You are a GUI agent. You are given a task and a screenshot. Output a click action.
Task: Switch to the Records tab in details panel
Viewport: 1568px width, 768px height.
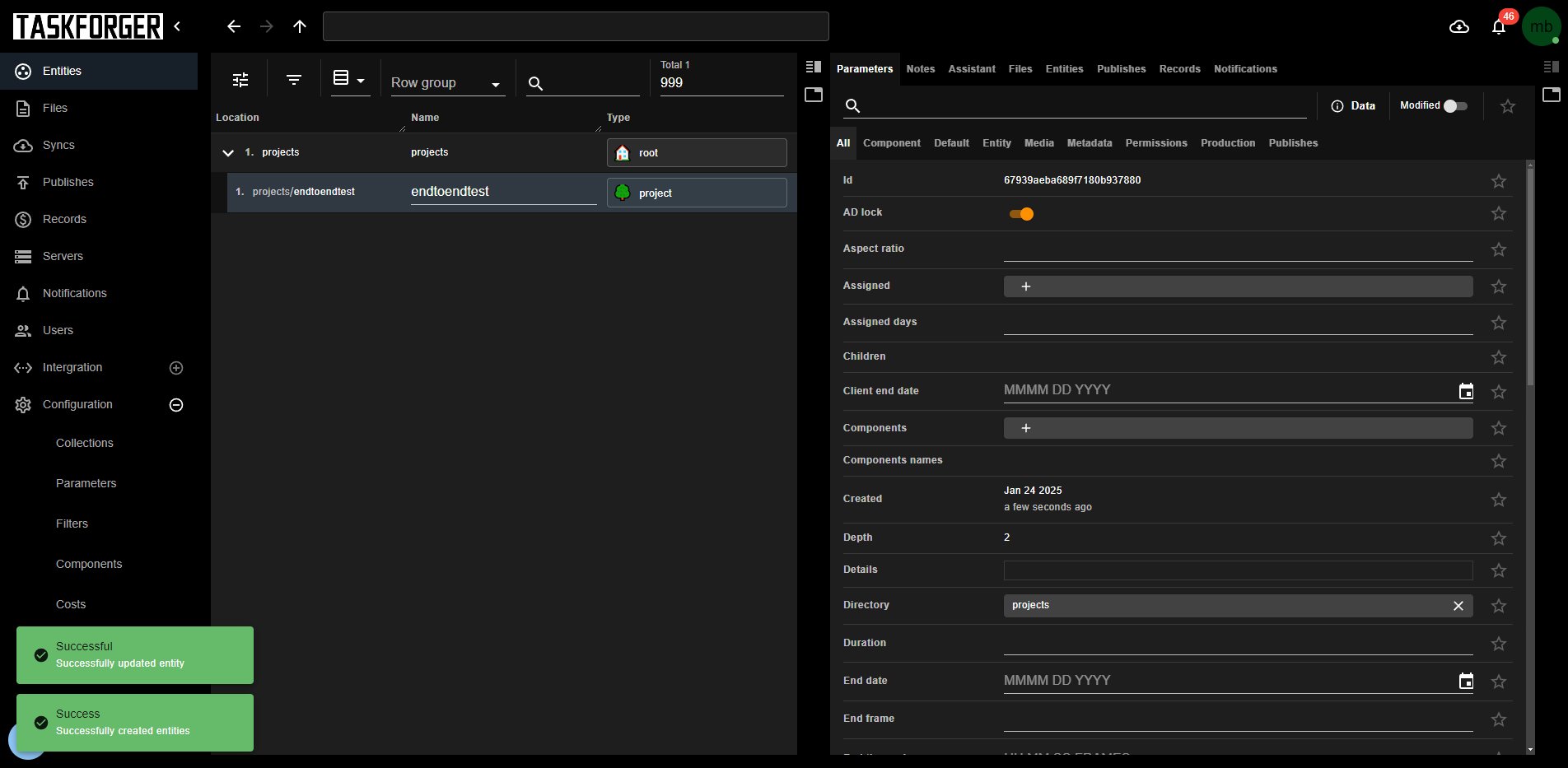pos(1179,69)
